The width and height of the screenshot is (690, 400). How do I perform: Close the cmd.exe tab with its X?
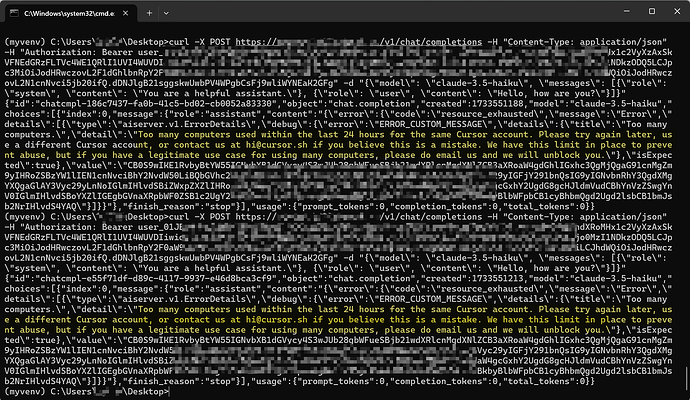(125, 13)
